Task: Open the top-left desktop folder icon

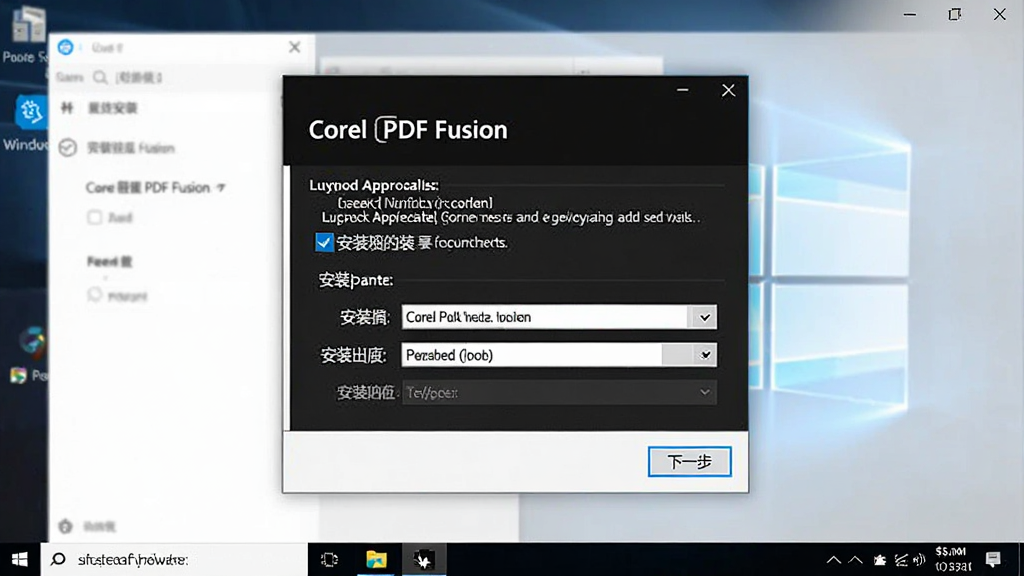Action: pos(29,26)
